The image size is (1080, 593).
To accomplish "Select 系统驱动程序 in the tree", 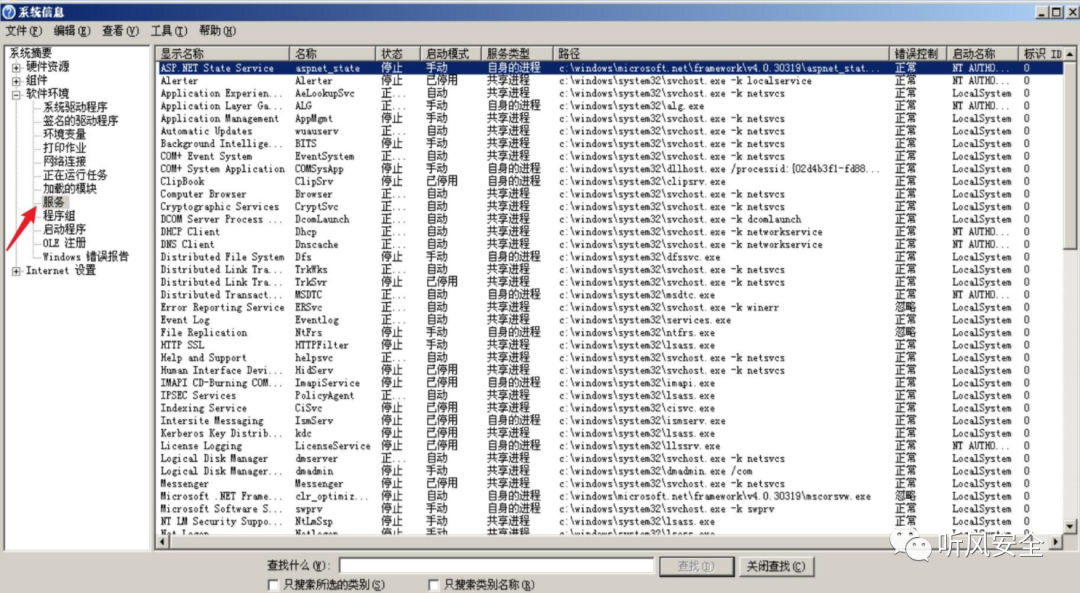I will tap(75, 107).
